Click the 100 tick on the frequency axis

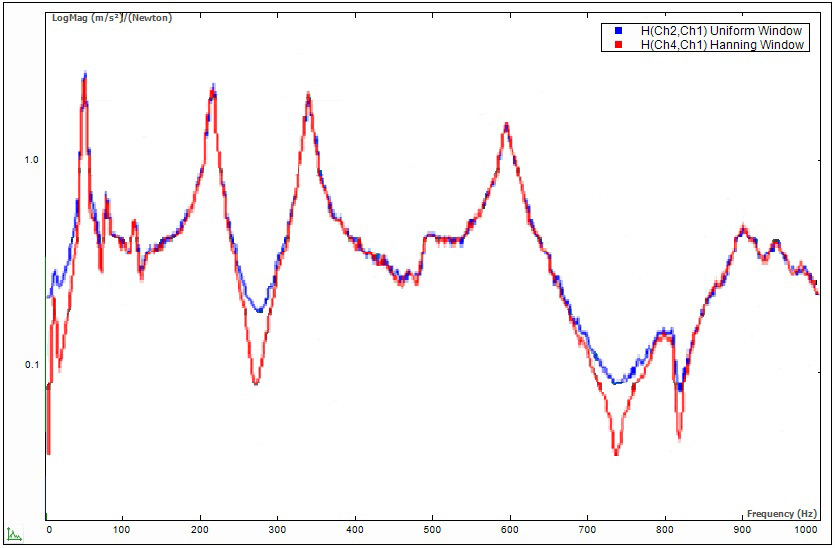click(x=122, y=528)
